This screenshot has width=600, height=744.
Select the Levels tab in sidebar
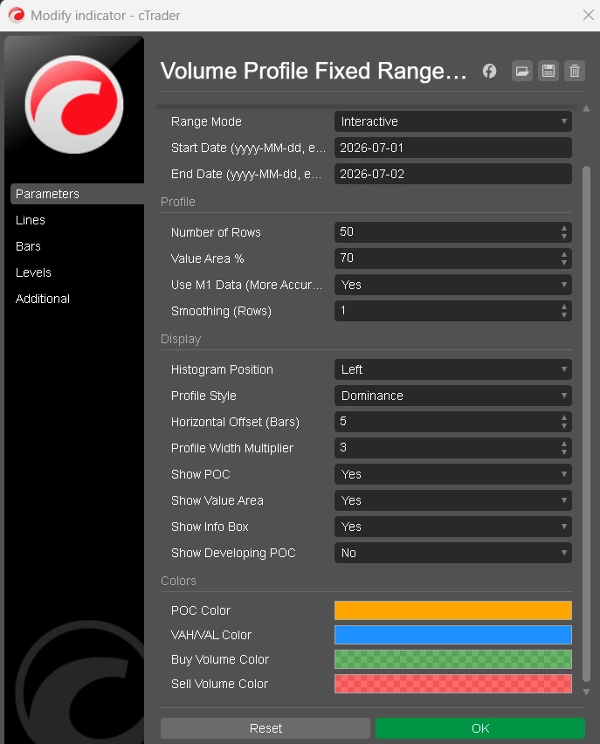pyautogui.click(x=33, y=272)
